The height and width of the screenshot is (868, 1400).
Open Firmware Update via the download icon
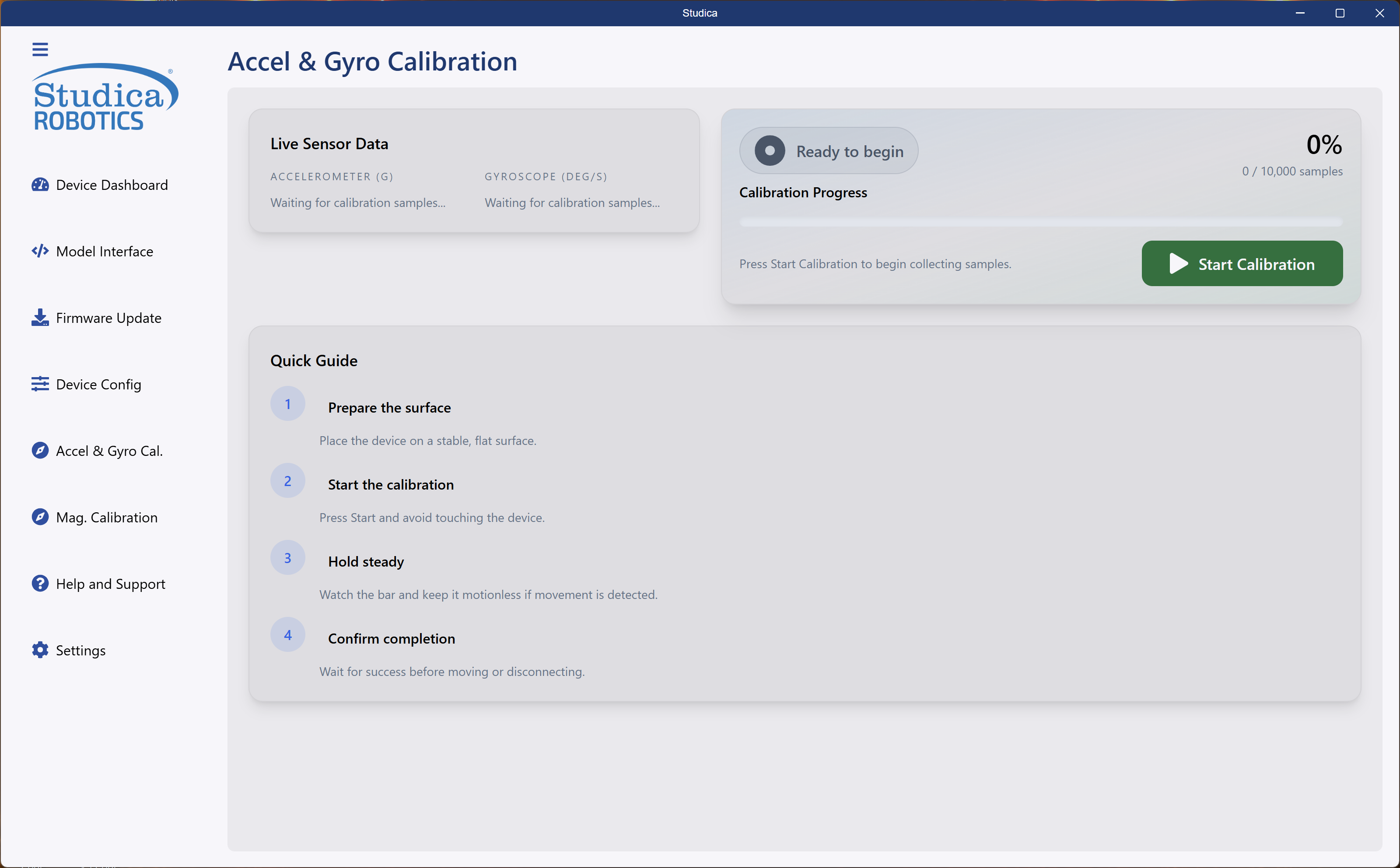39,318
